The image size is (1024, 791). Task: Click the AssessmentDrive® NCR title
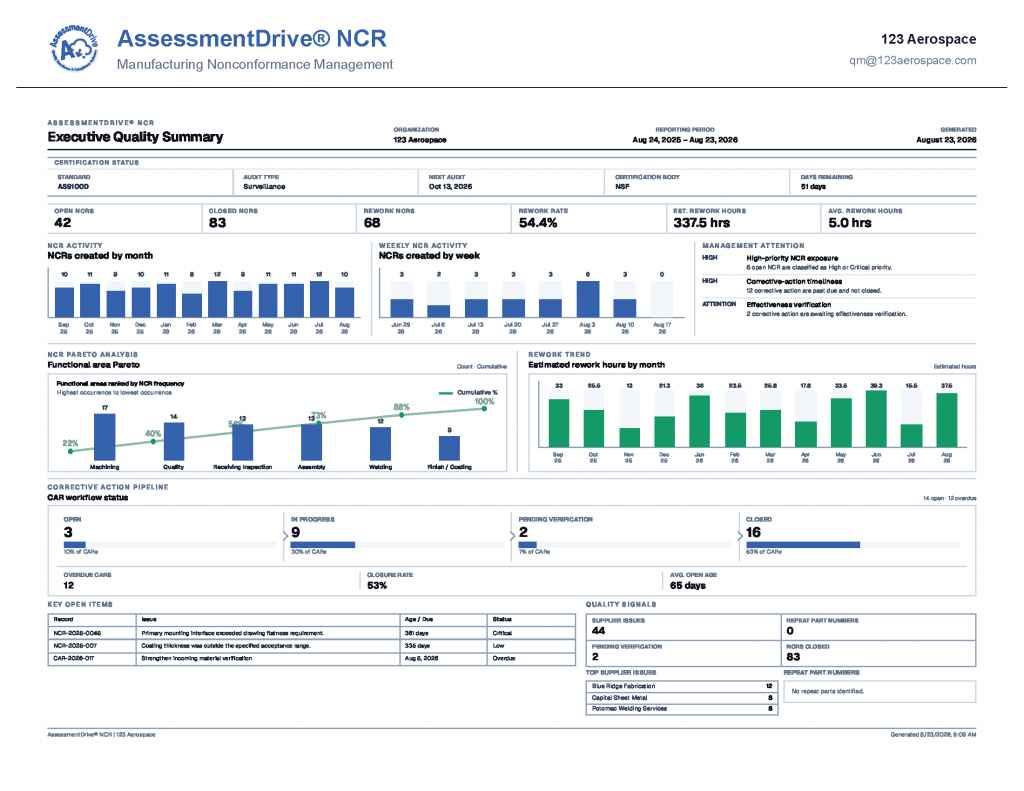[x=251, y=39]
